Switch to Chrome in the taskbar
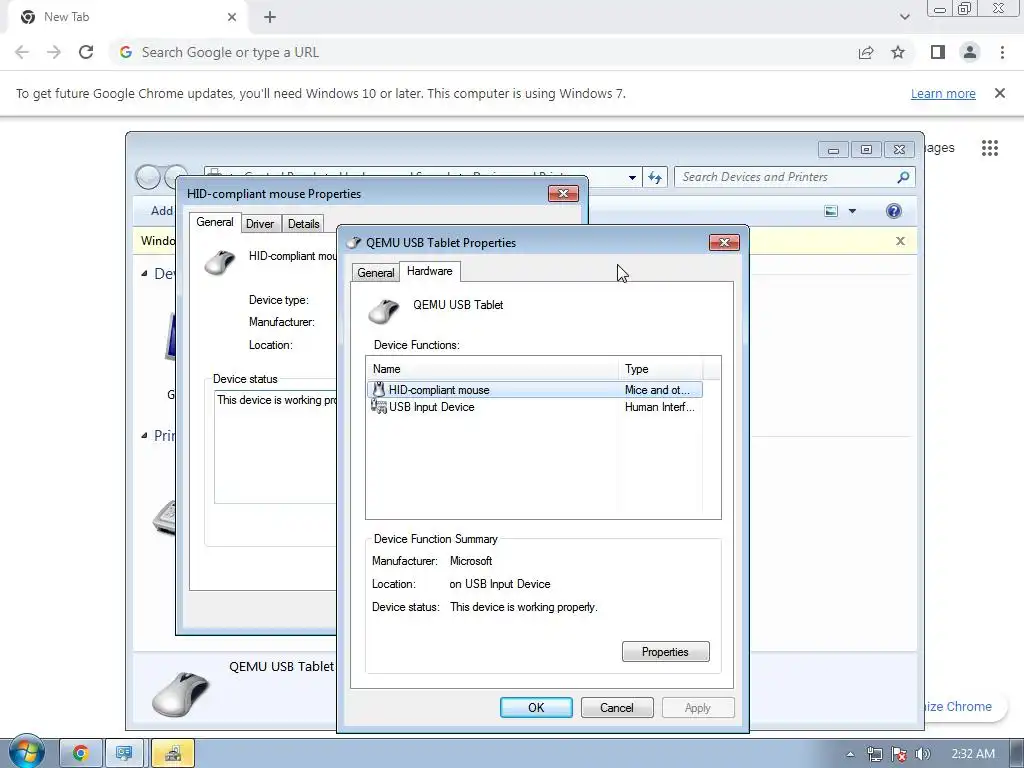 pyautogui.click(x=81, y=754)
